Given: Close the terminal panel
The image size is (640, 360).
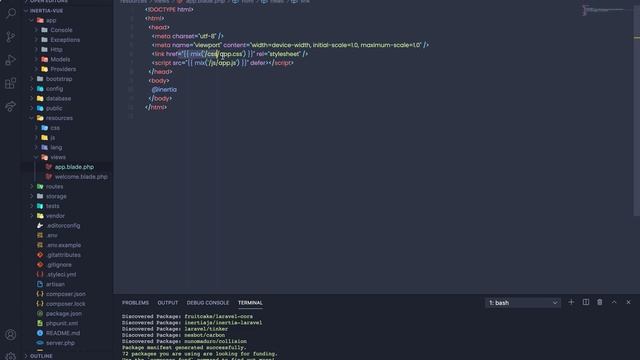Looking at the screenshot, I should click(628, 302).
